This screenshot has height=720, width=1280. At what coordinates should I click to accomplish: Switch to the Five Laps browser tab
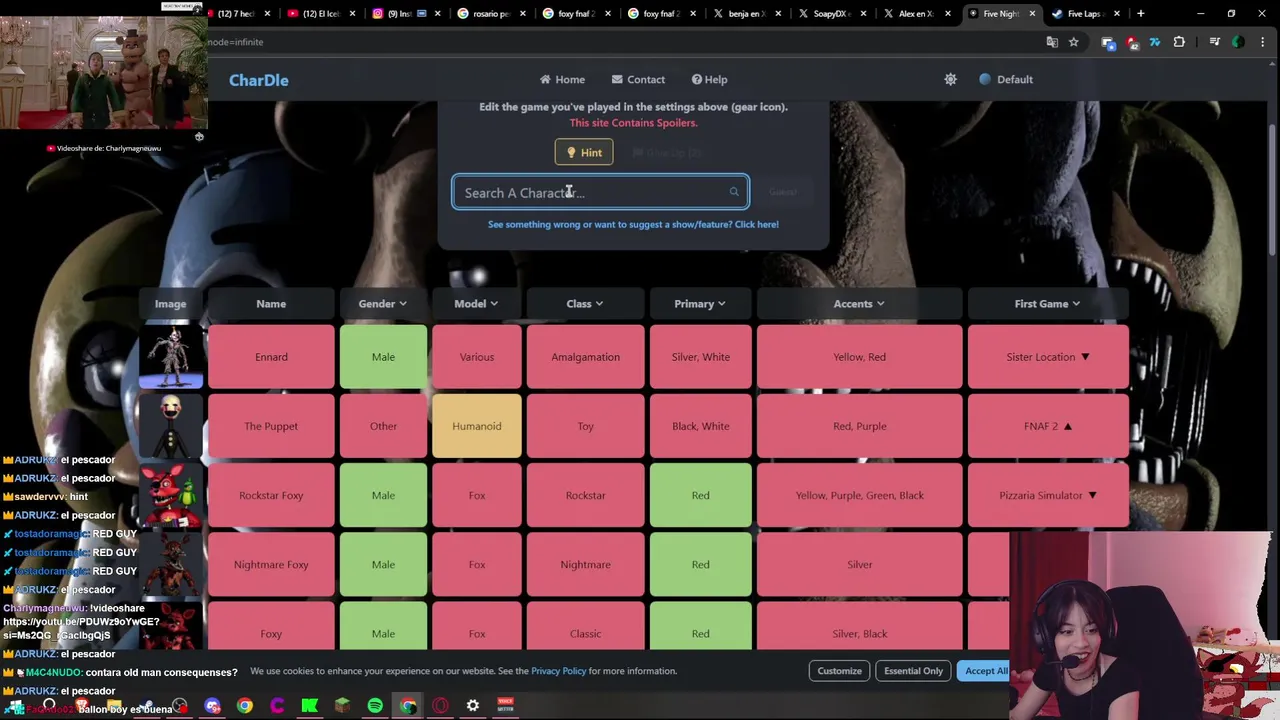pos(1085,14)
